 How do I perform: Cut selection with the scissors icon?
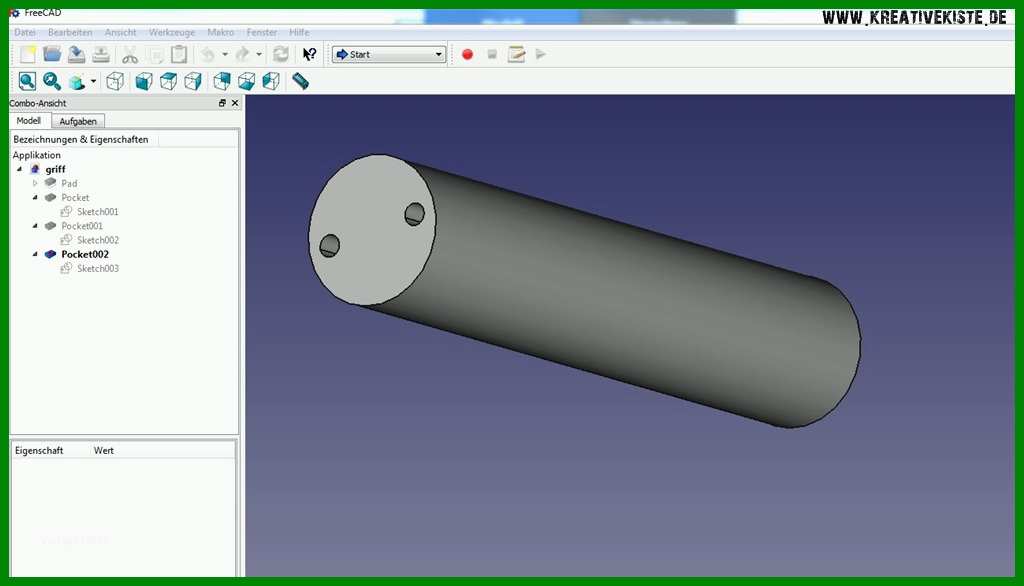coord(130,54)
